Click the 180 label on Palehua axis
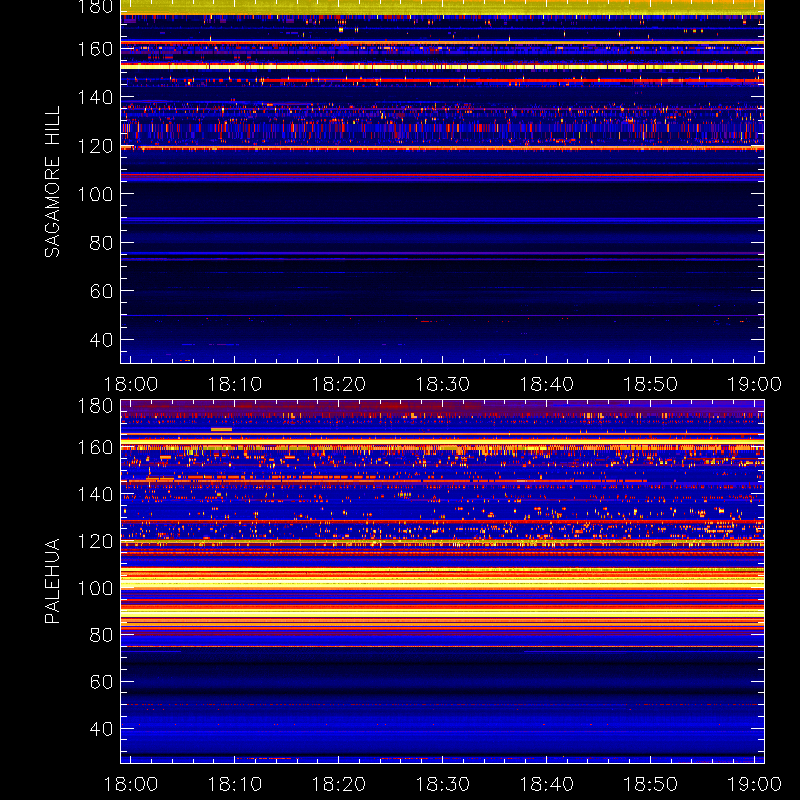Viewport: 800px width, 800px height. coord(95,406)
